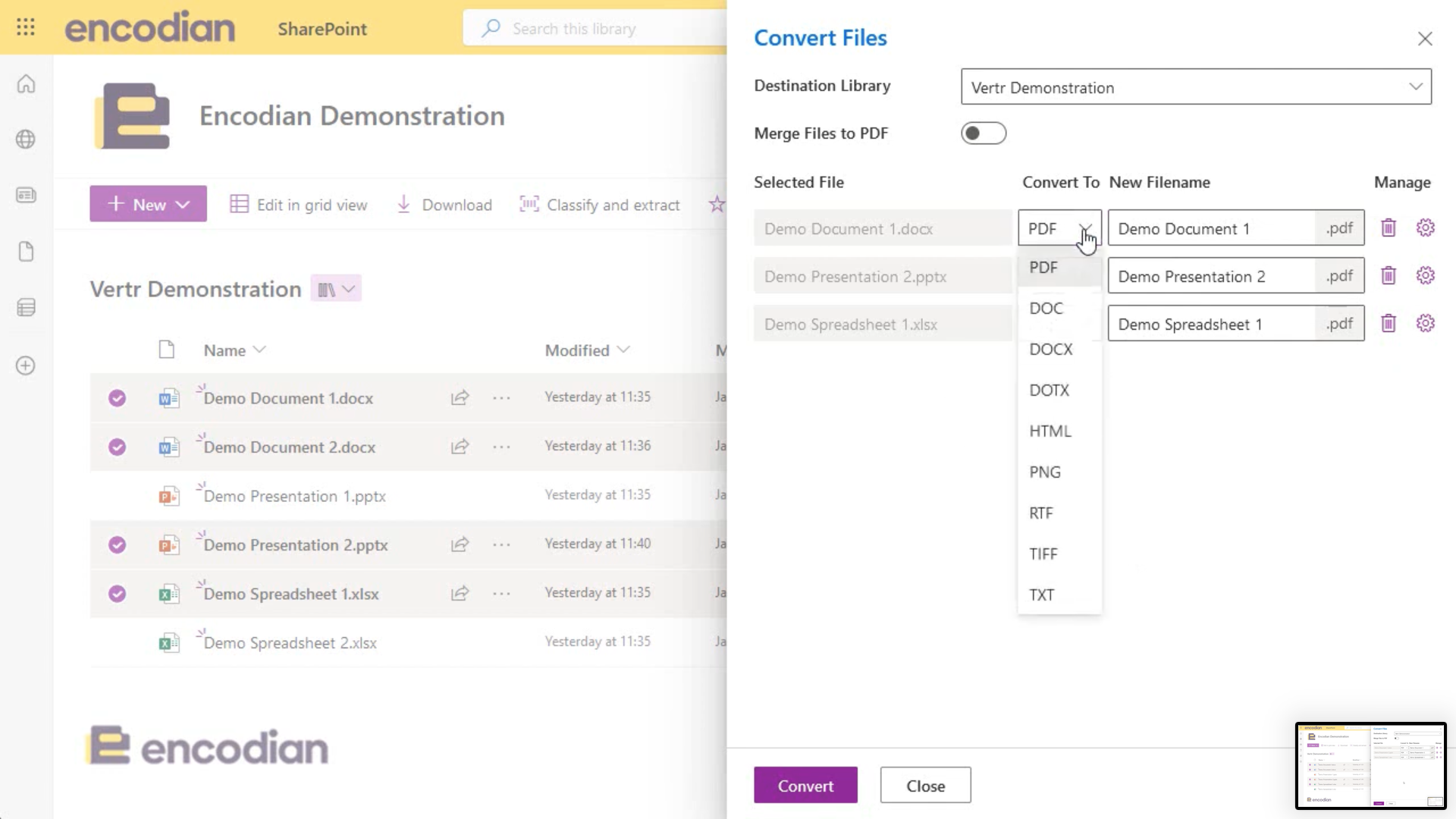Click the search magnifier icon

pos(491,29)
